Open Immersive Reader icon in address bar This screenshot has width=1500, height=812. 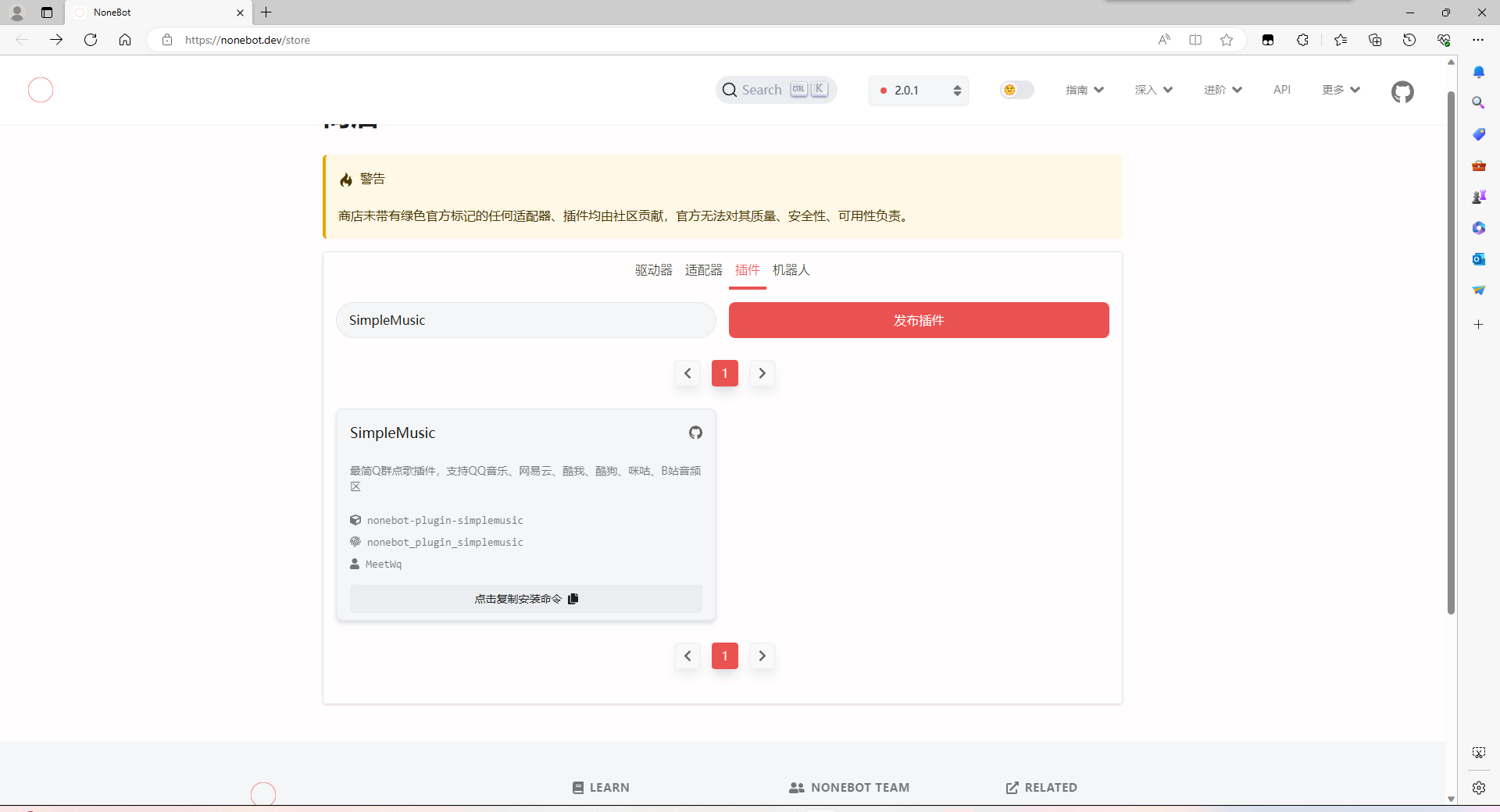point(1195,40)
